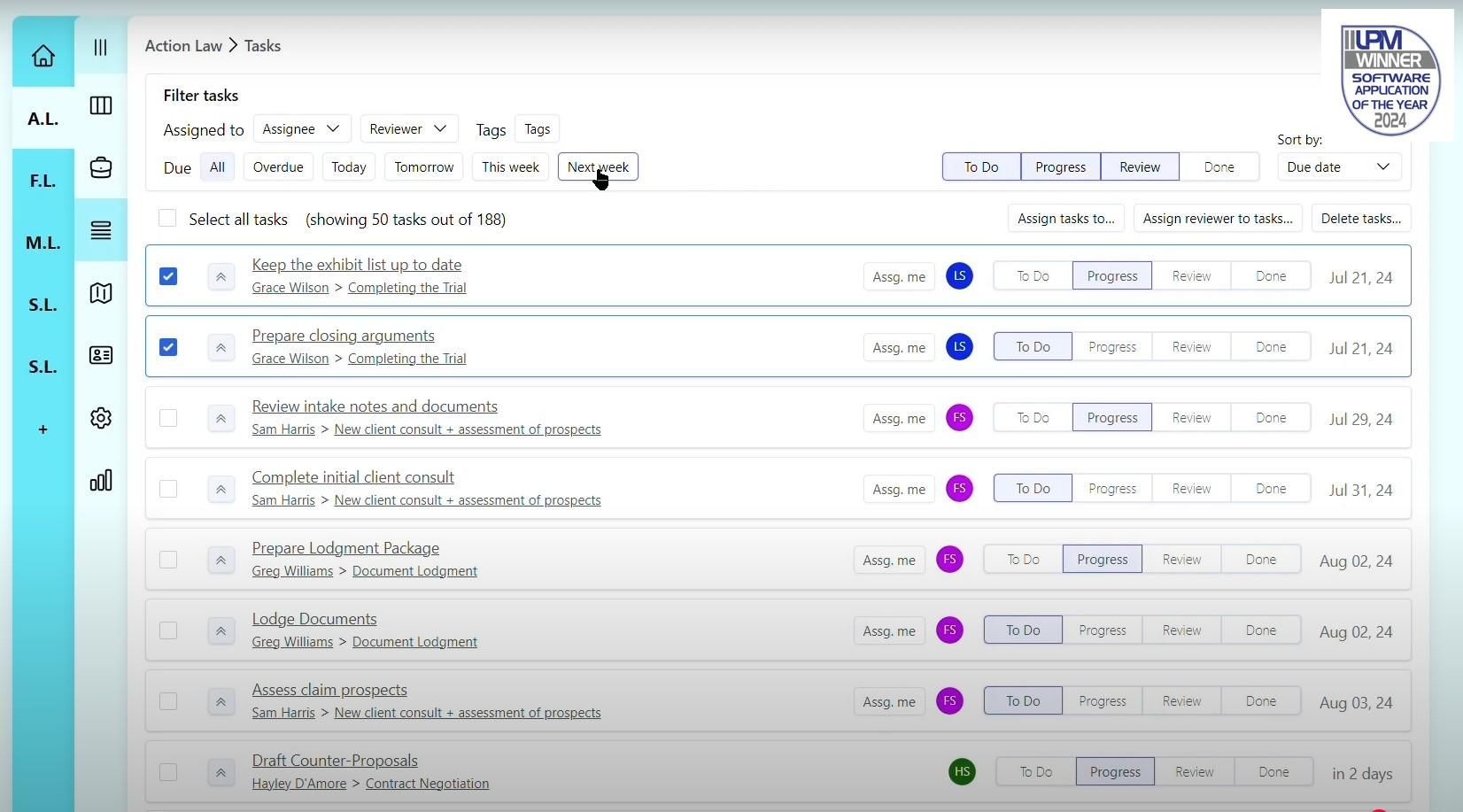This screenshot has width=1463, height=812.
Task: Click Assign reviewer to tasks... button
Action: pos(1218,219)
